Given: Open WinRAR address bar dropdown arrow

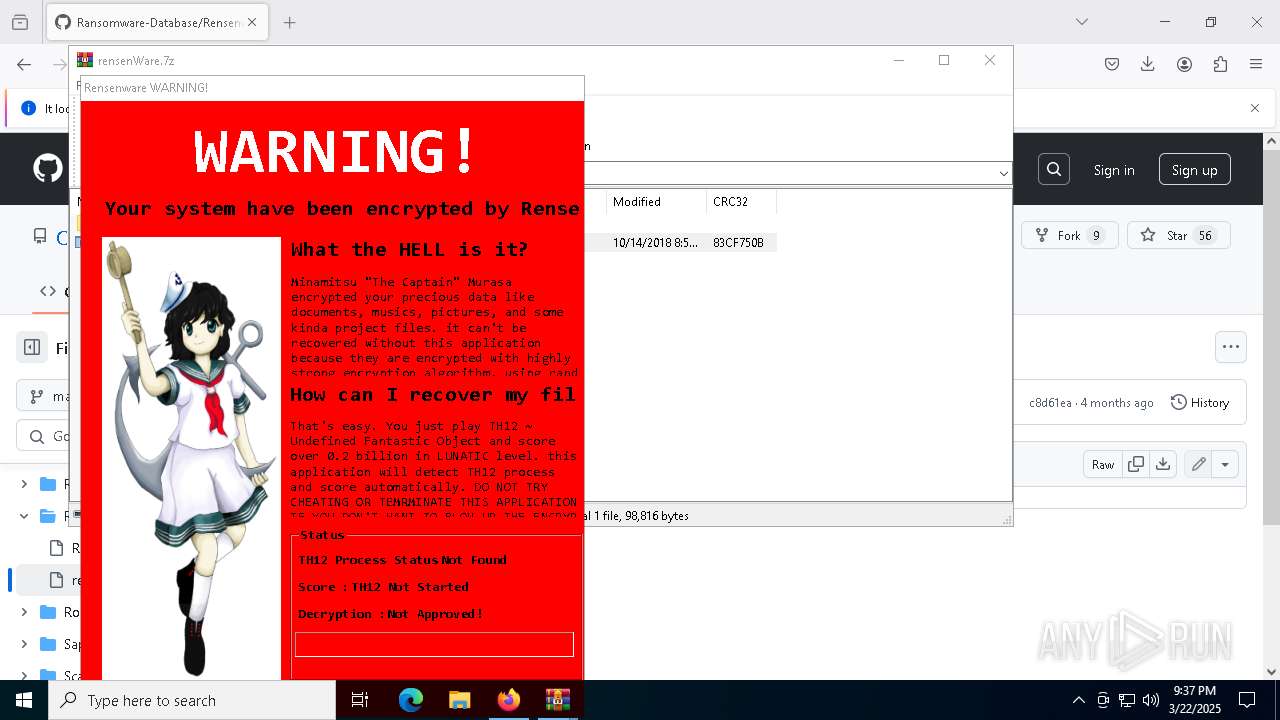Looking at the screenshot, I should click(1003, 173).
